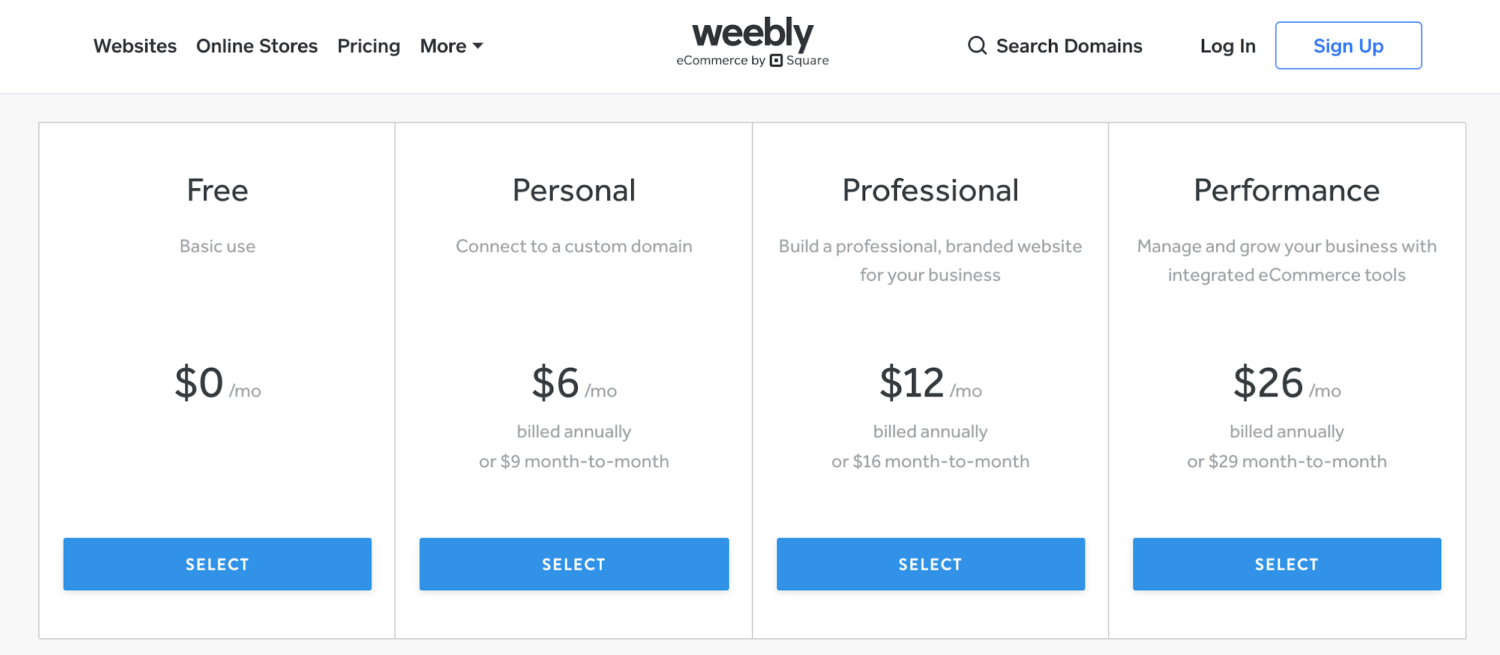Screen dimensions: 1500x655
Task: Click the More dropdown arrow
Action: pos(478,46)
